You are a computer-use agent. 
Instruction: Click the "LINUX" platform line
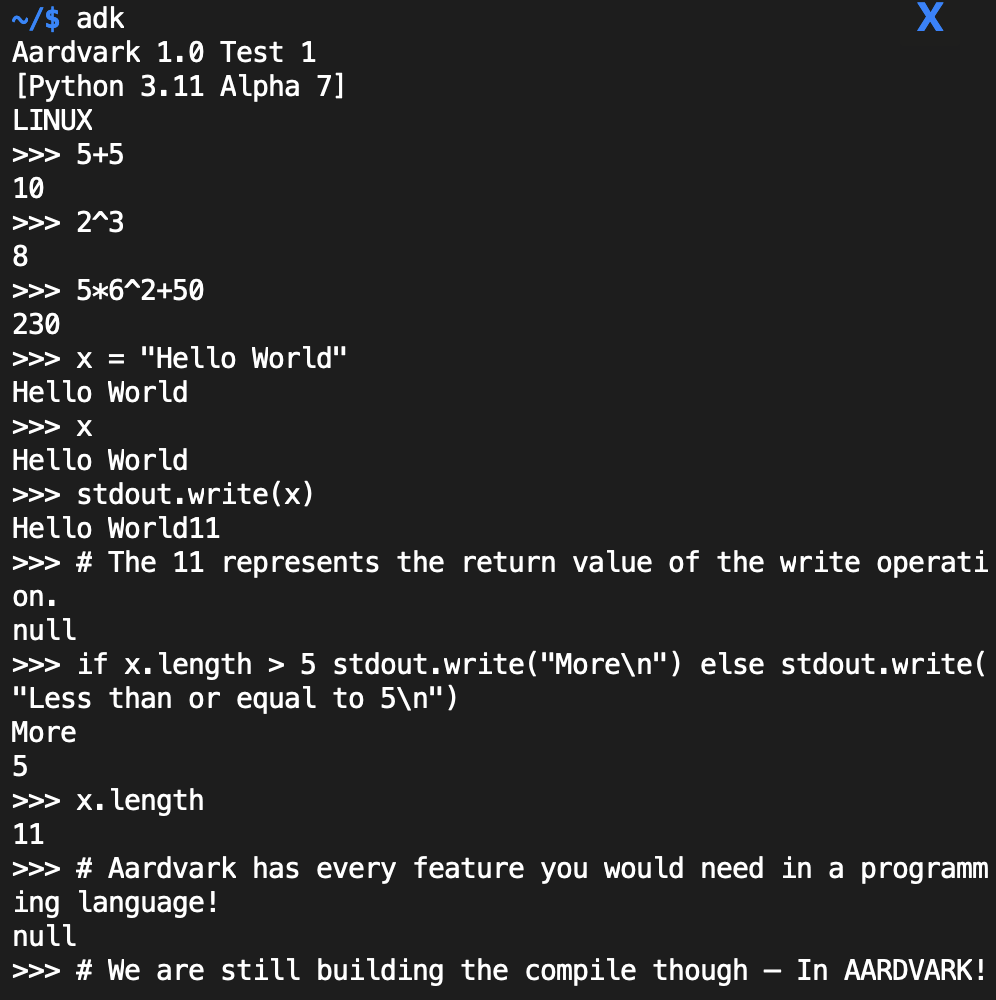pyautogui.click(x=52, y=120)
